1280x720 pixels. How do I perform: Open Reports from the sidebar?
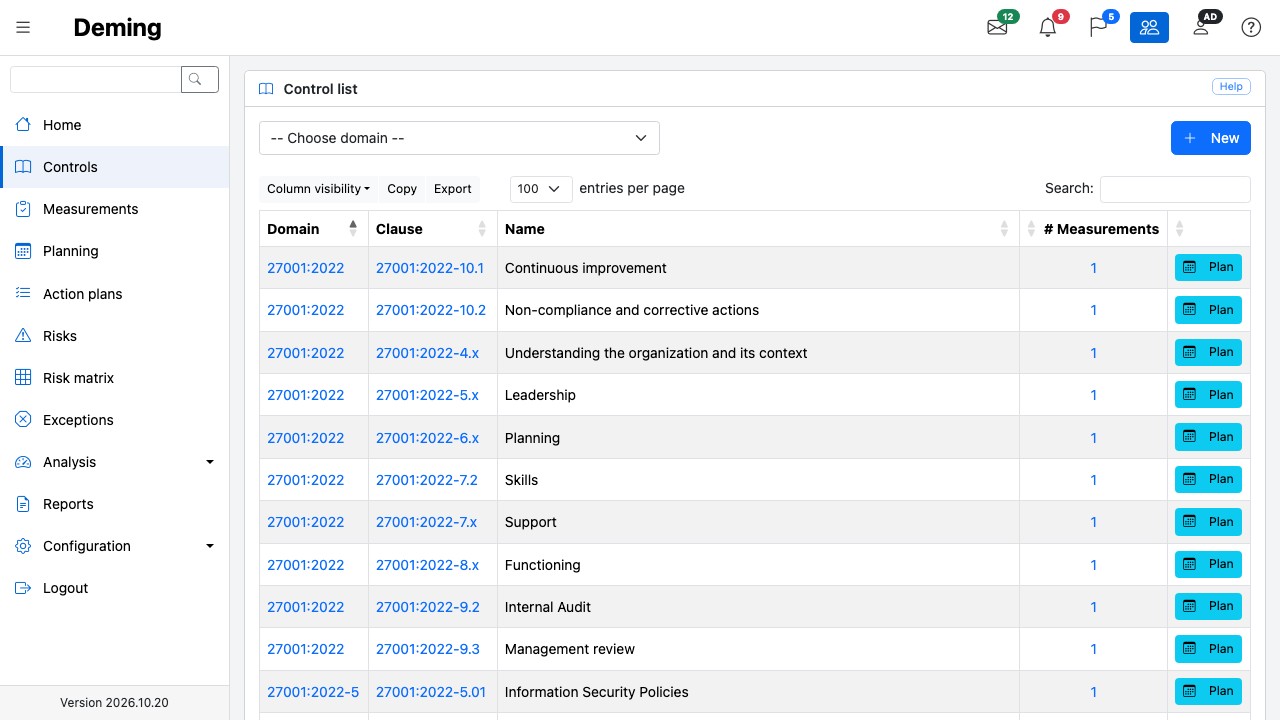pyautogui.click(x=115, y=504)
